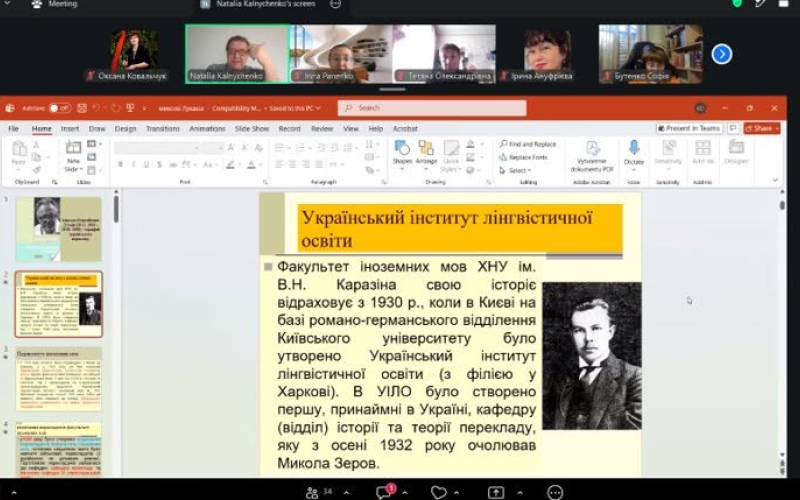This screenshot has height=500, width=800.
Task: Toggle Center paragraph alignment
Action: click(x=292, y=164)
